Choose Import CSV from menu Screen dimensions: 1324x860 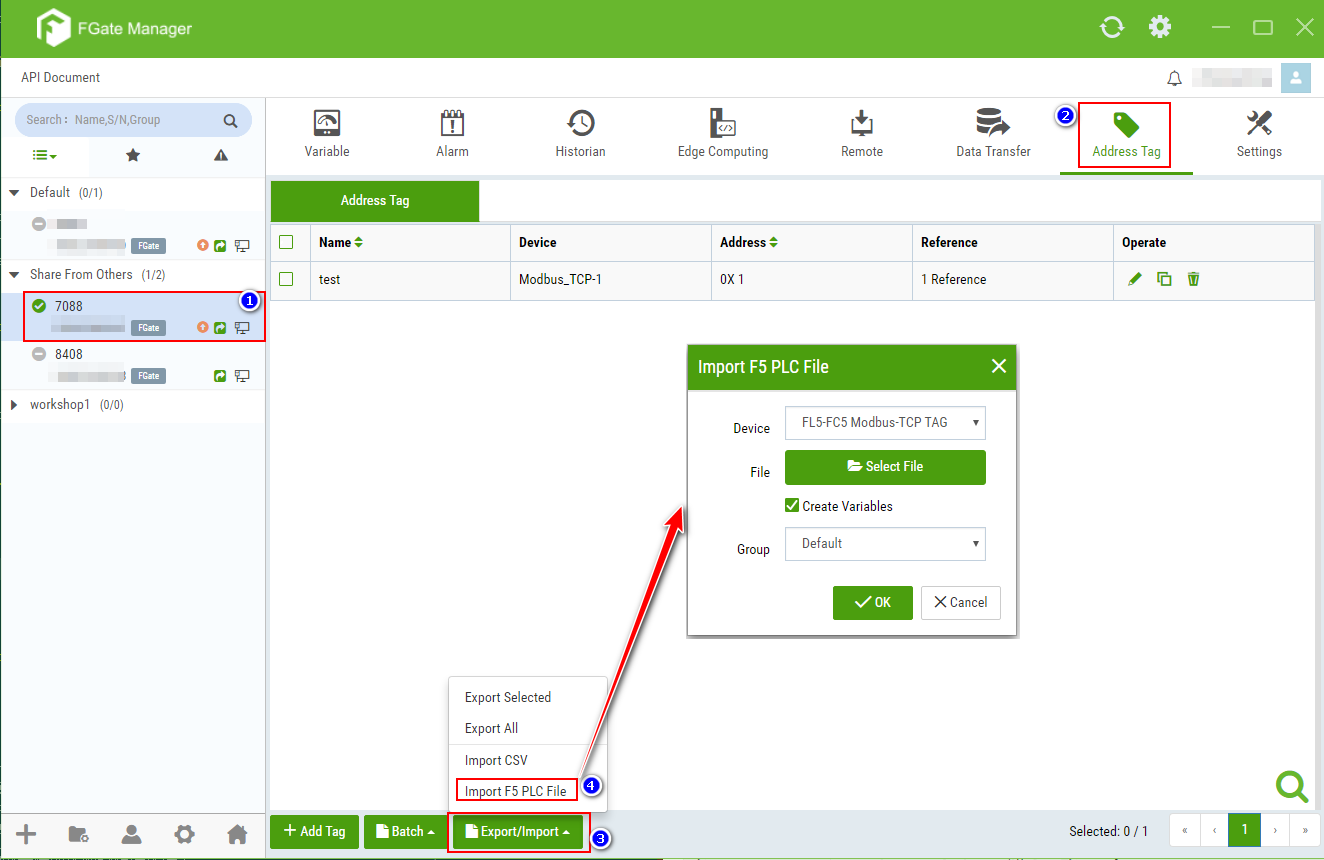[x=496, y=760]
